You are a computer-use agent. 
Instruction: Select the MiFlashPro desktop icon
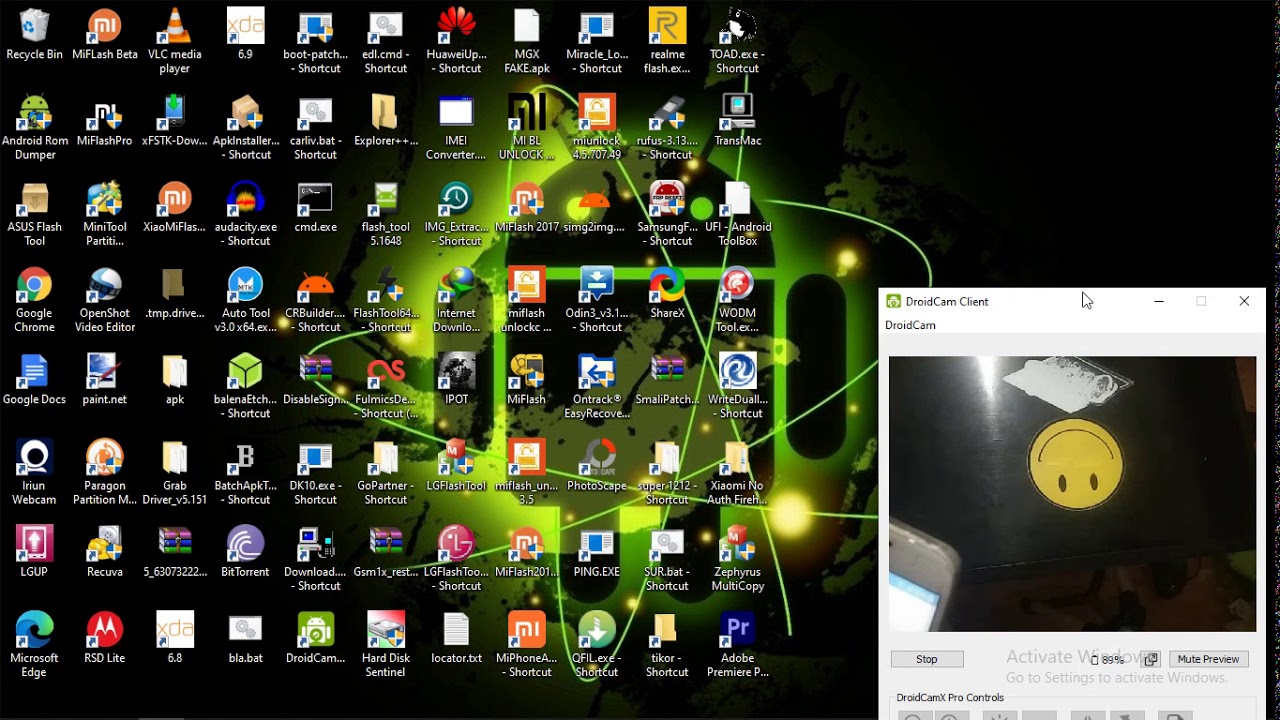coord(105,120)
